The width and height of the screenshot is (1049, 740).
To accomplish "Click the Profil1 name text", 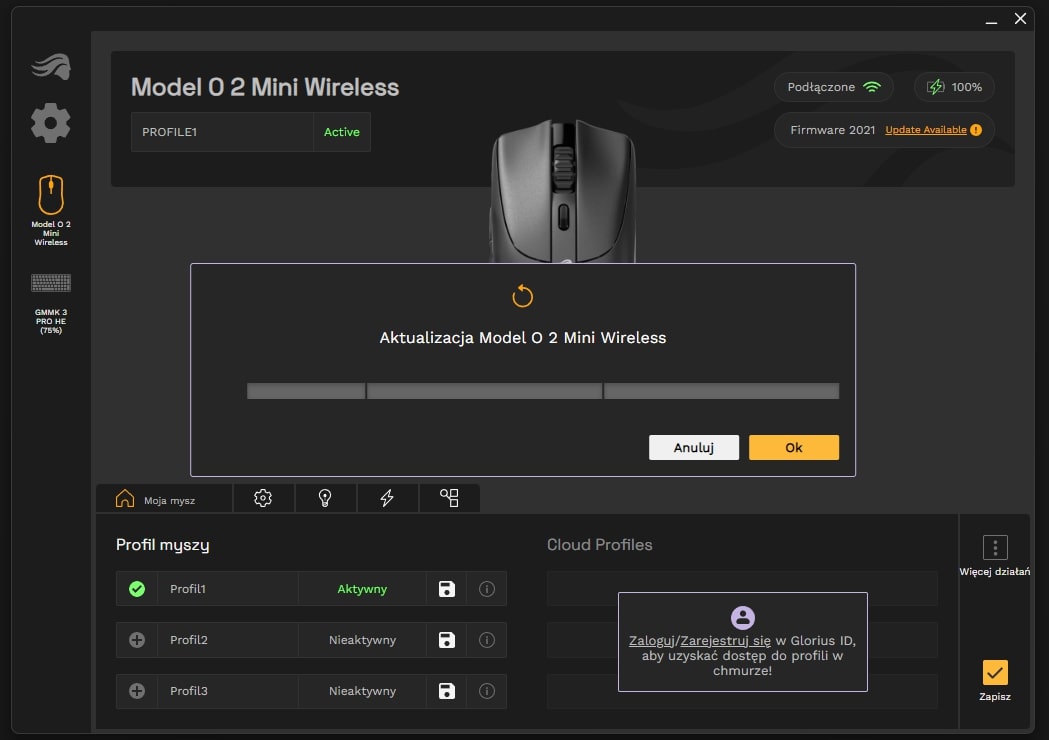I will 188,589.
